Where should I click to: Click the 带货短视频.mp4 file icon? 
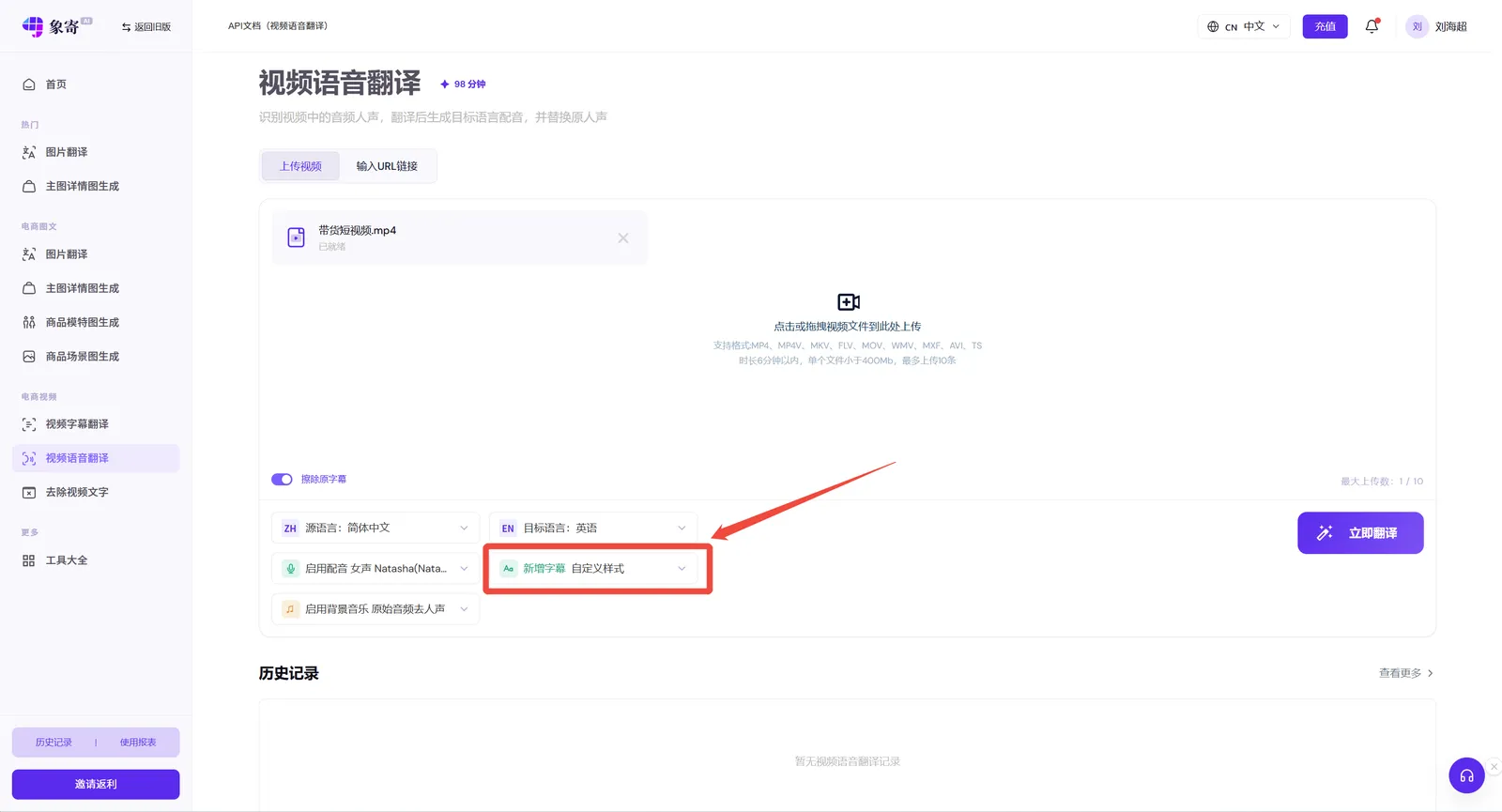tap(296, 237)
